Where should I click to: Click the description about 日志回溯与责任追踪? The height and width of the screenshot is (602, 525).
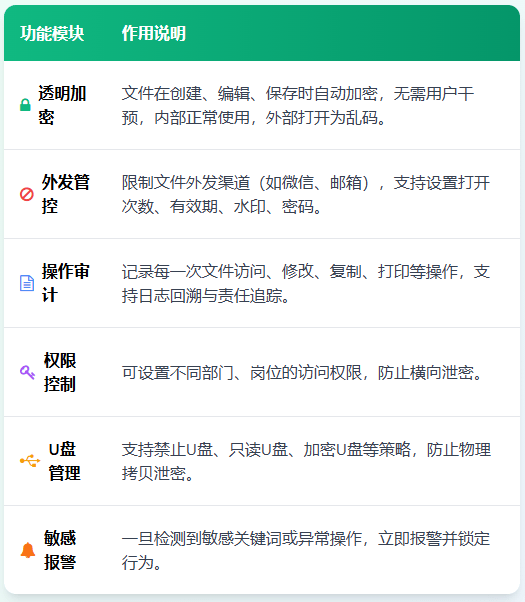[x=306, y=283]
